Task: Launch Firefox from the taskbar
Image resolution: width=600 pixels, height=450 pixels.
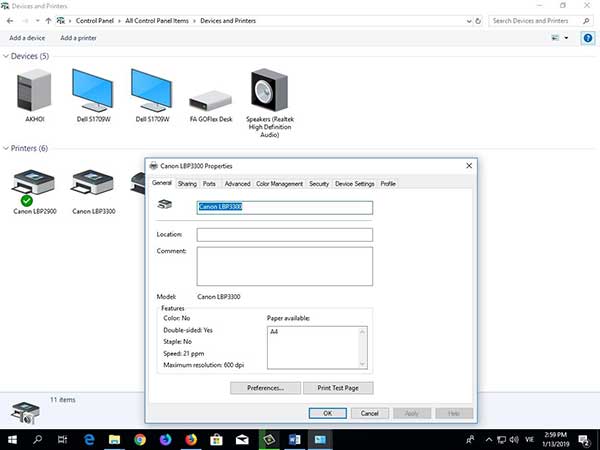Action: pos(191,439)
